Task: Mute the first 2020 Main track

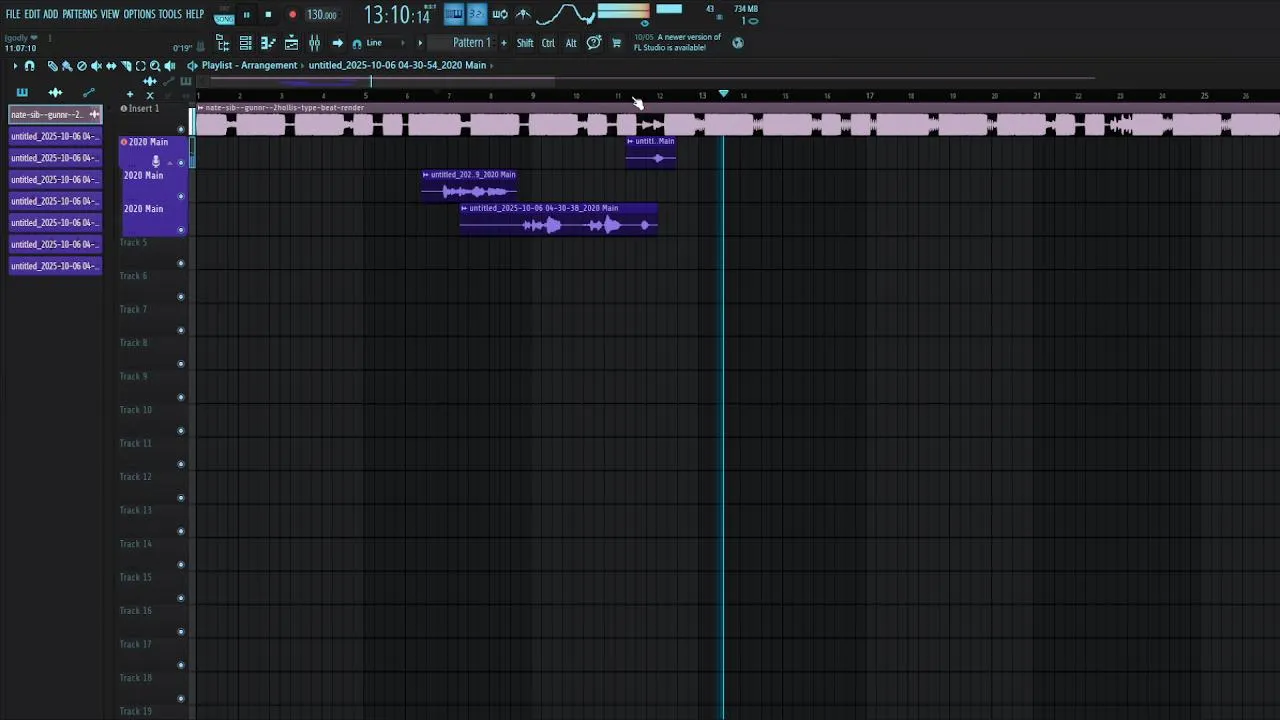Action: coord(181,163)
